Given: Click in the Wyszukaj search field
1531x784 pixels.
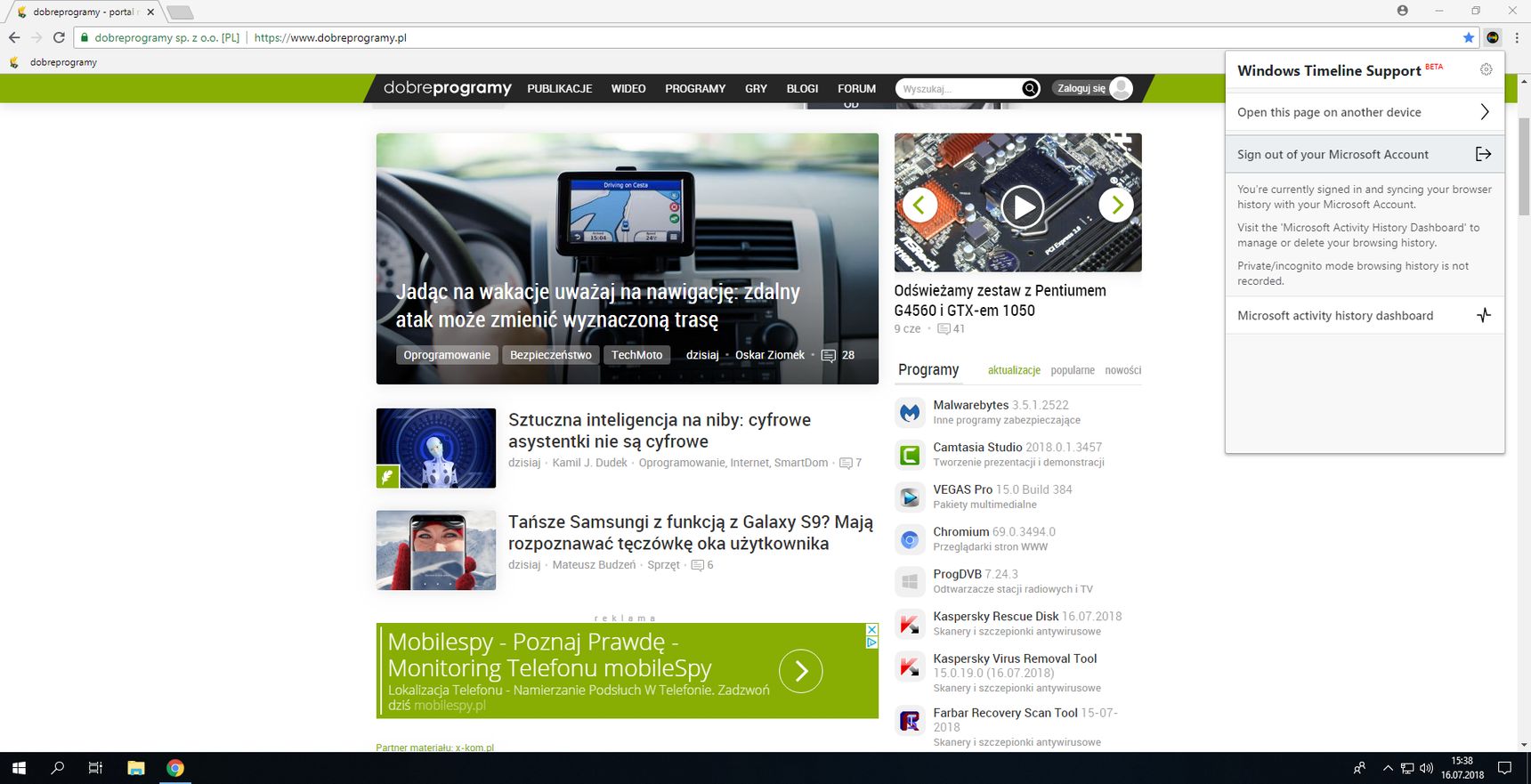Looking at the screenshot, I should pos(960,88).
